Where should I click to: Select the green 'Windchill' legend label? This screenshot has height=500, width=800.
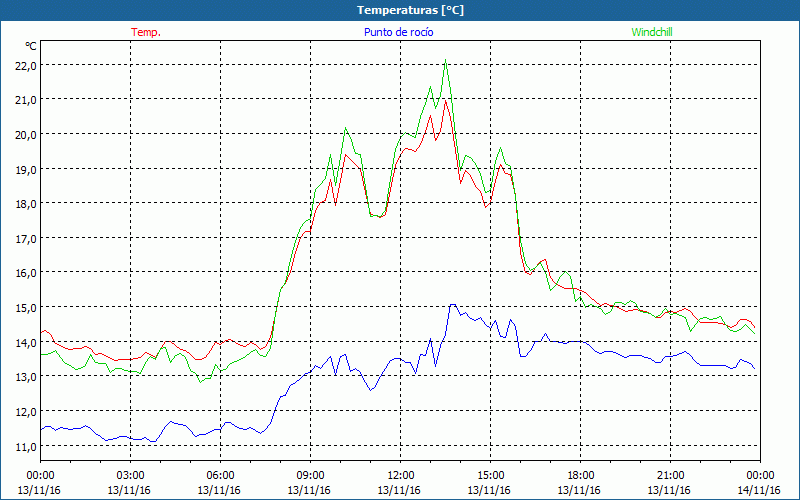coord(652,32)
